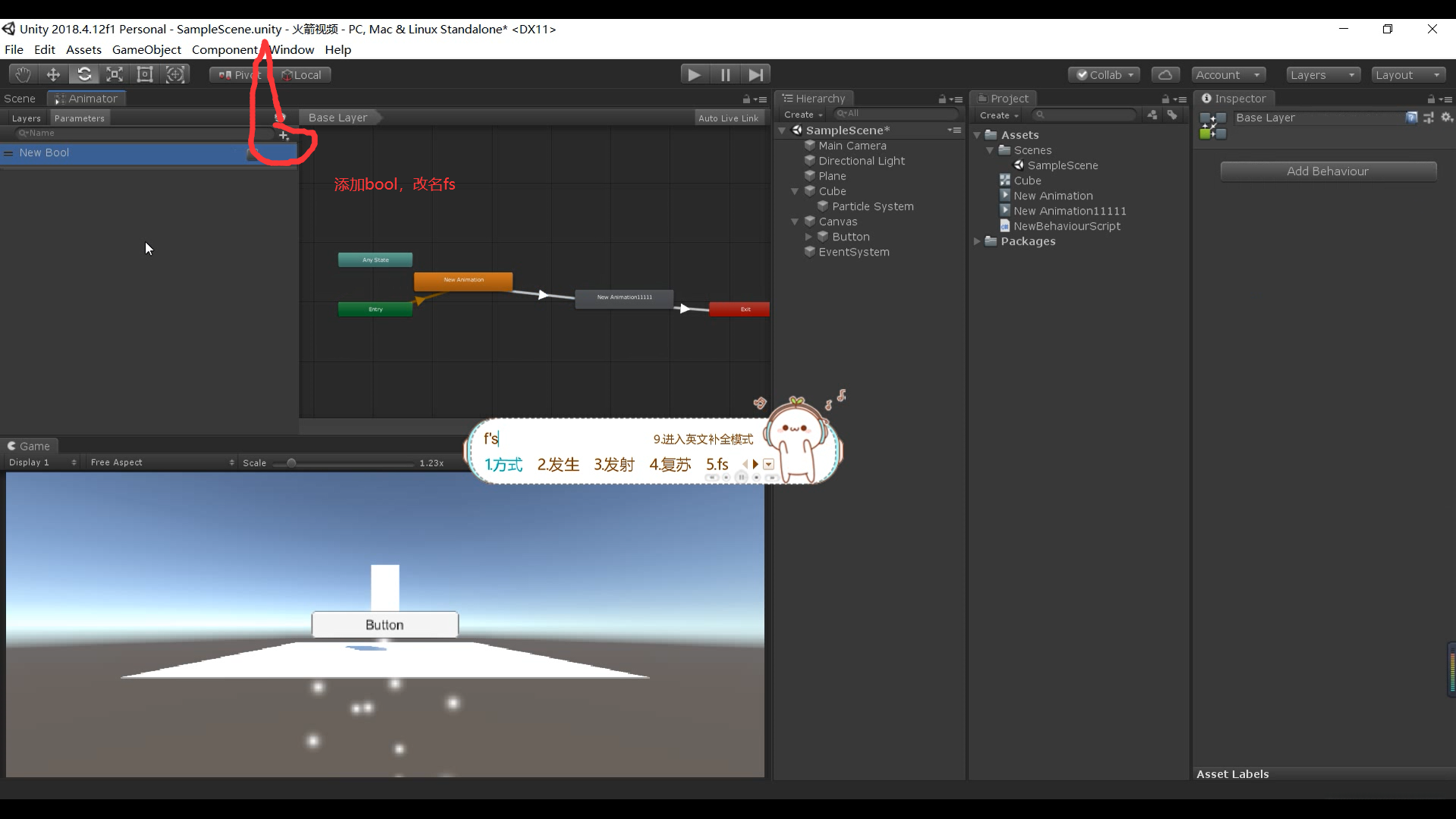Viewport: 1456px width, 819px height.
Task: Toggle Auto Live Link
Action: (x=728, y=118)
